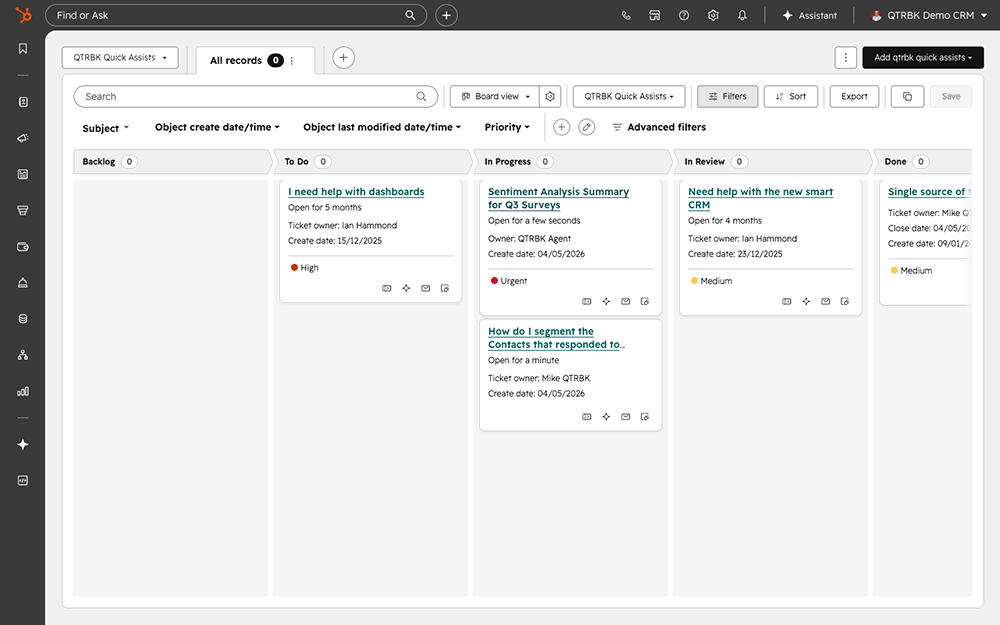Click the Export button

coord(854,96)
